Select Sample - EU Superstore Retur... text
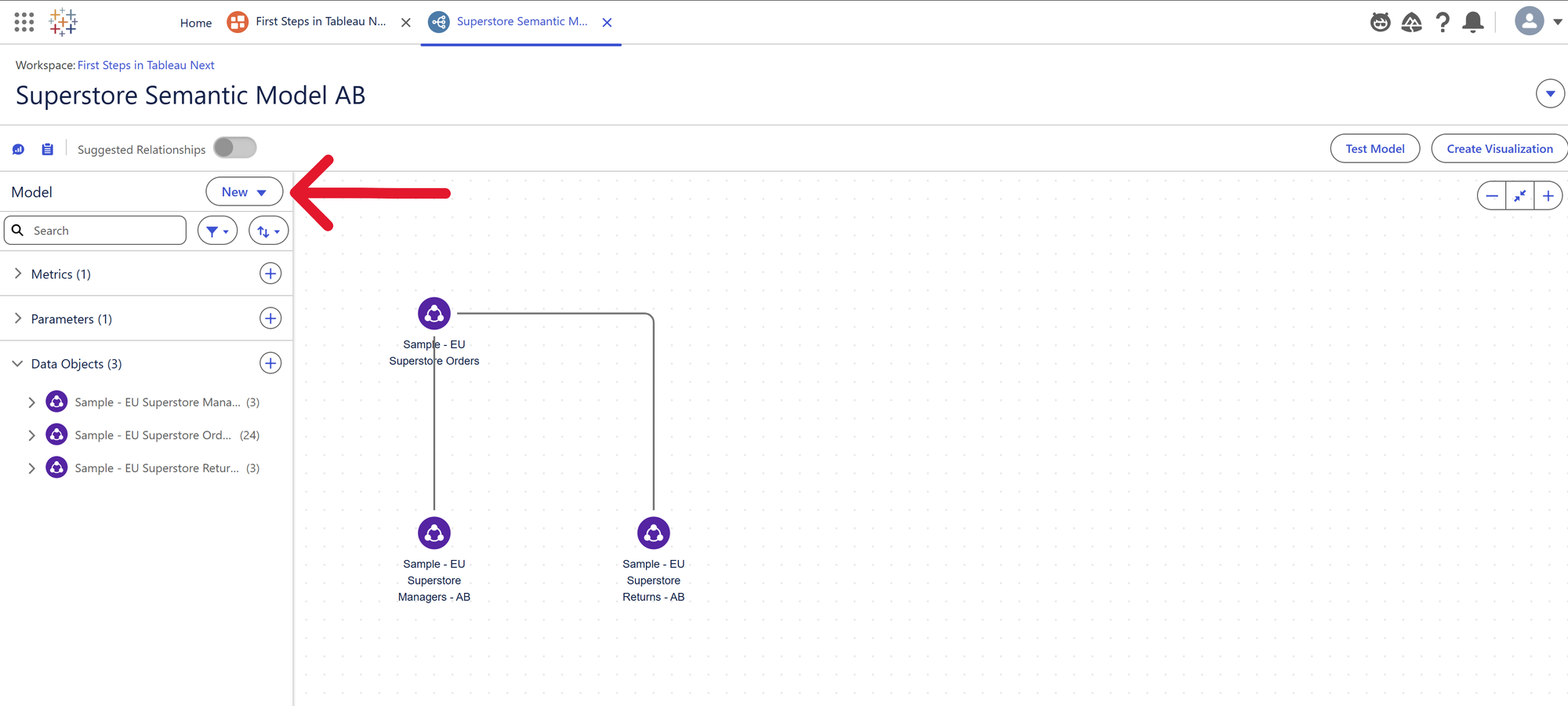 pos(157,468)
